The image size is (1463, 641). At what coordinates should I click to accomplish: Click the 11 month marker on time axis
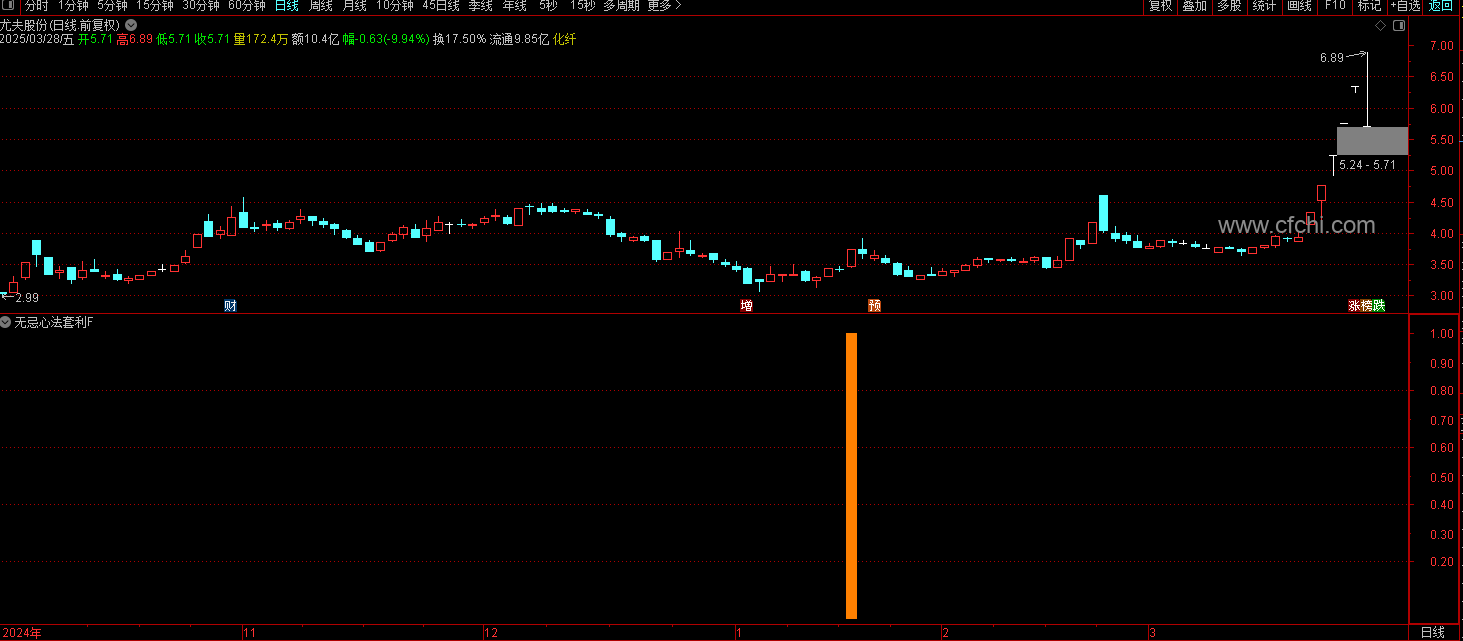click(x=250, y=632)
